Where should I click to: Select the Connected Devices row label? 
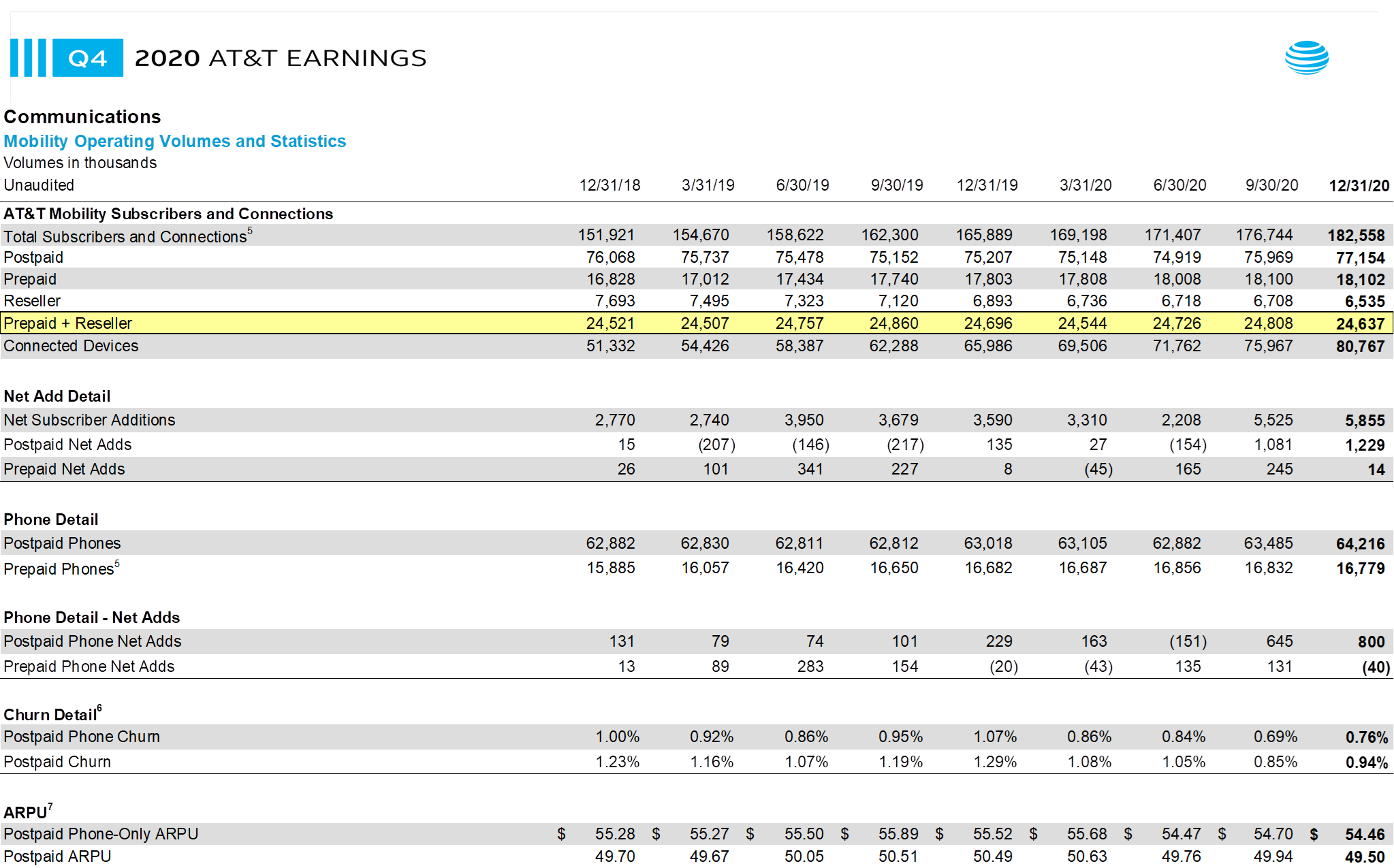tap(71, 346)
